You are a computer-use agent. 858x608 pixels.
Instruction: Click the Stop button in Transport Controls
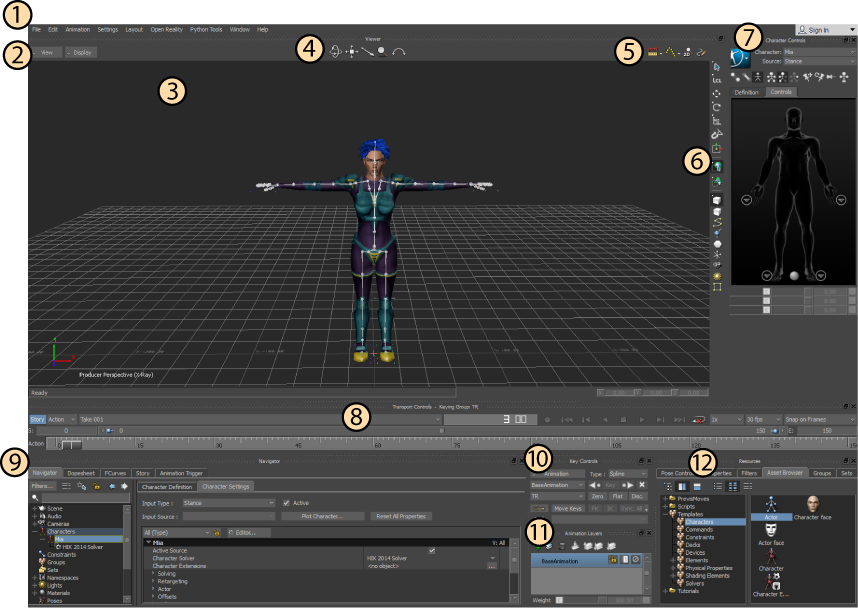point(624,420)
